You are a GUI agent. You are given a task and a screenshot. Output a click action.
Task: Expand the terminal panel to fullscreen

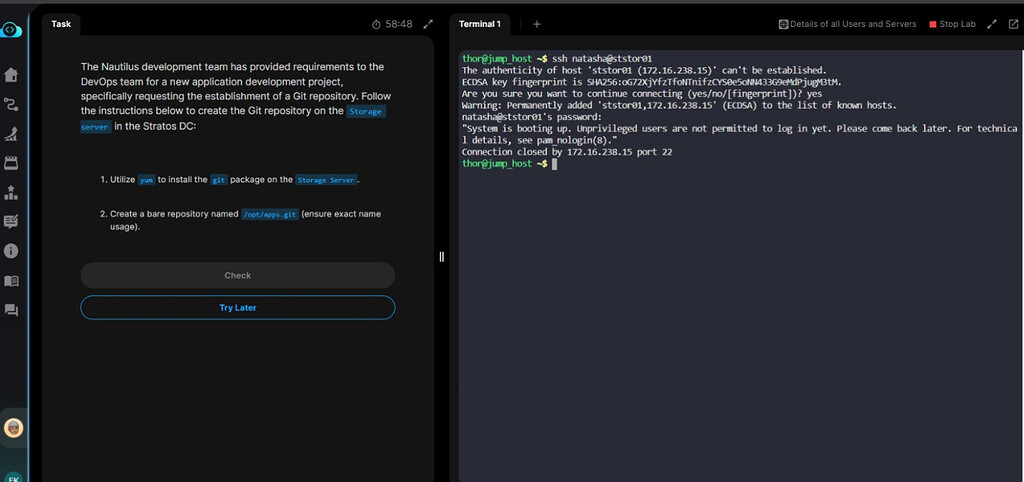pyautogui.click(x=992, y=24)
